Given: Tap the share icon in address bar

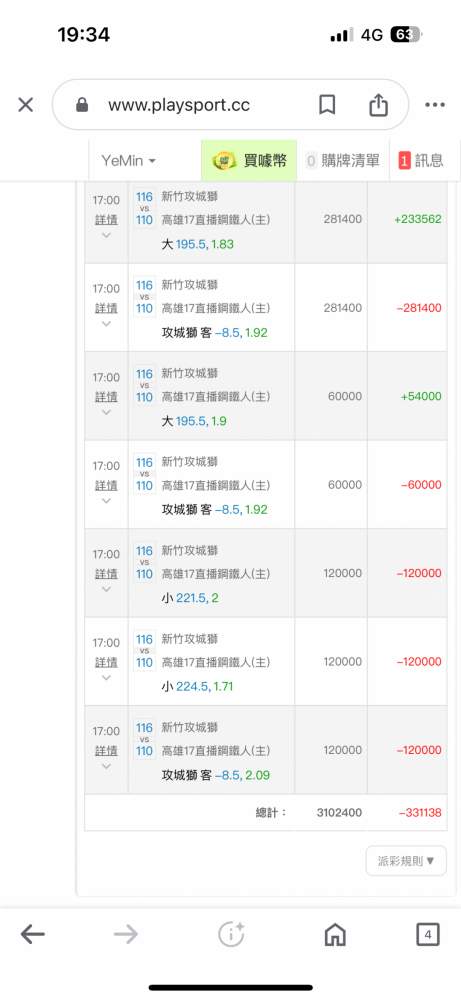Looking at the screenshot, I should [x=379, y=104].
